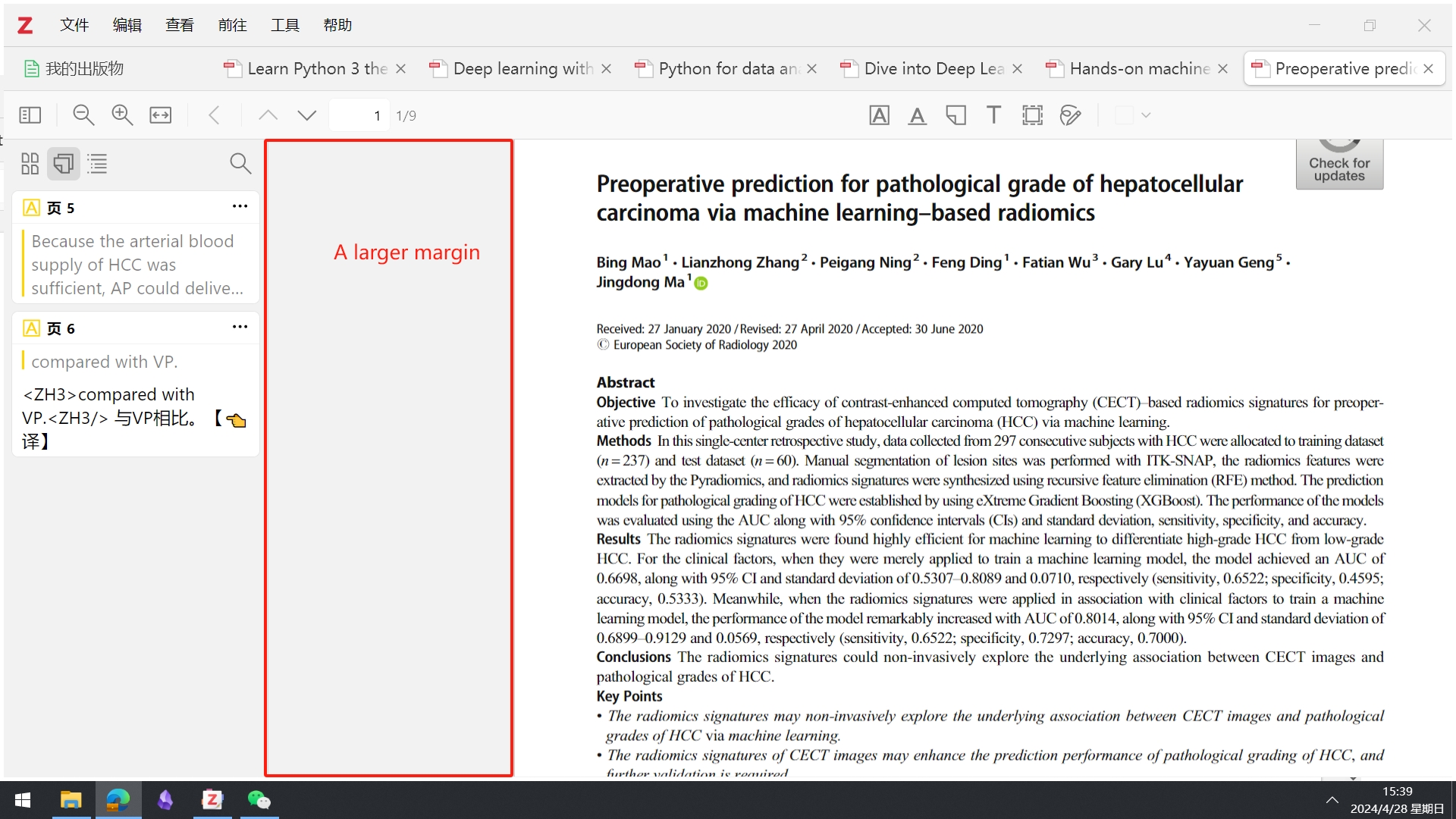
Task: Expand the annotation color dropdown arrow
Action: pos(1146,115)
